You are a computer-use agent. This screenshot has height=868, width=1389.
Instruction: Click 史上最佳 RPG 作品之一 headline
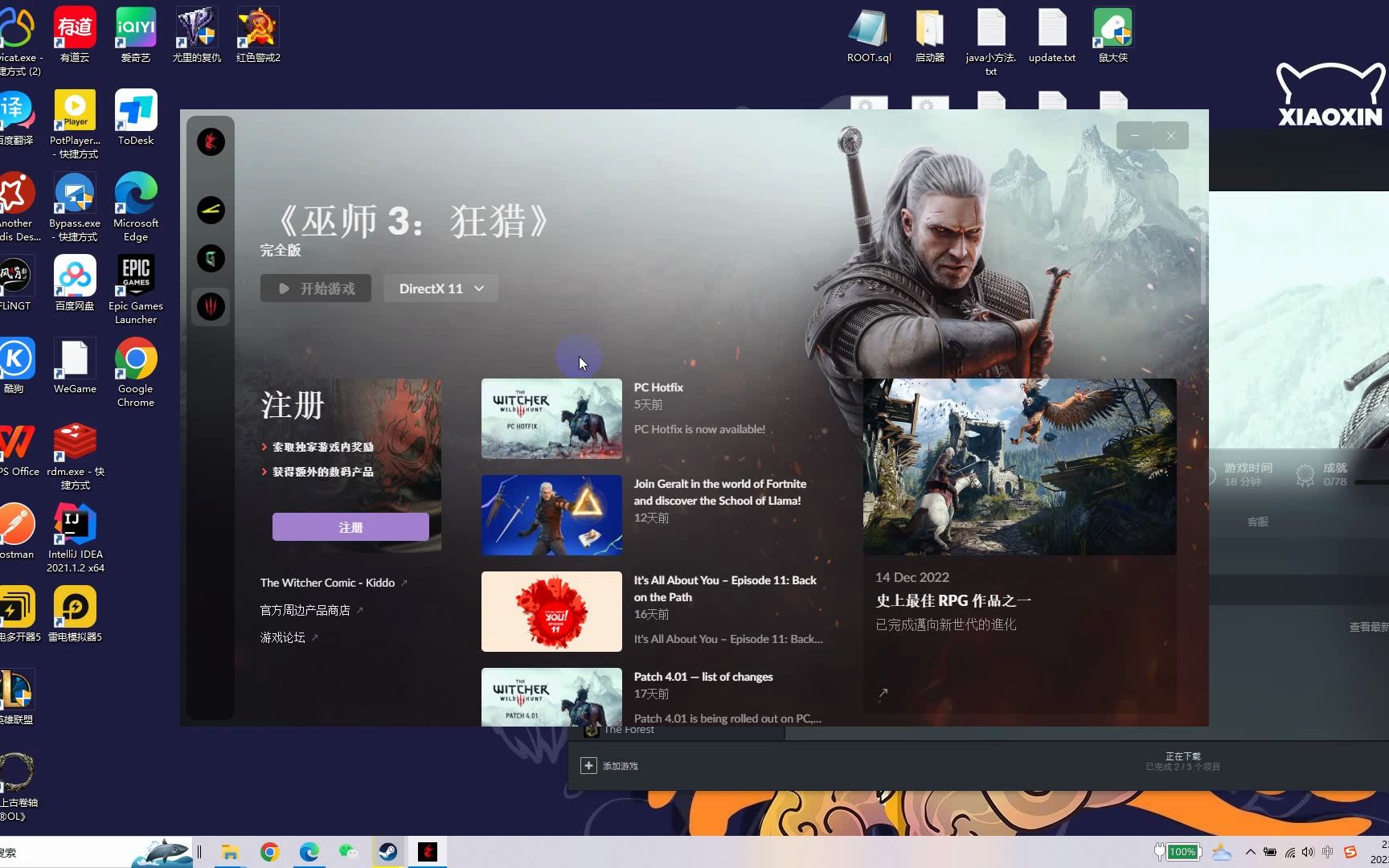[x=953, y=600]
